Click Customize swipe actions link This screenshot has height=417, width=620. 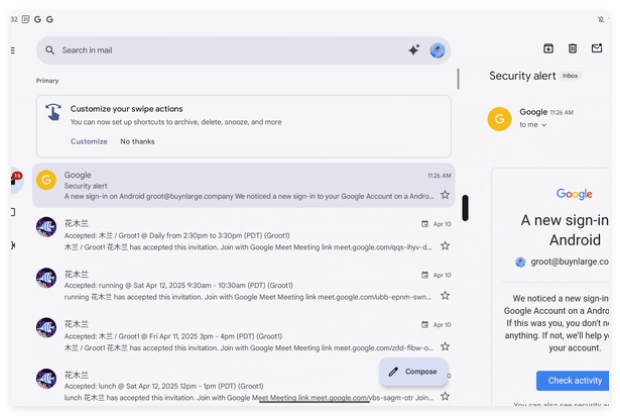(x=89, y=141)
